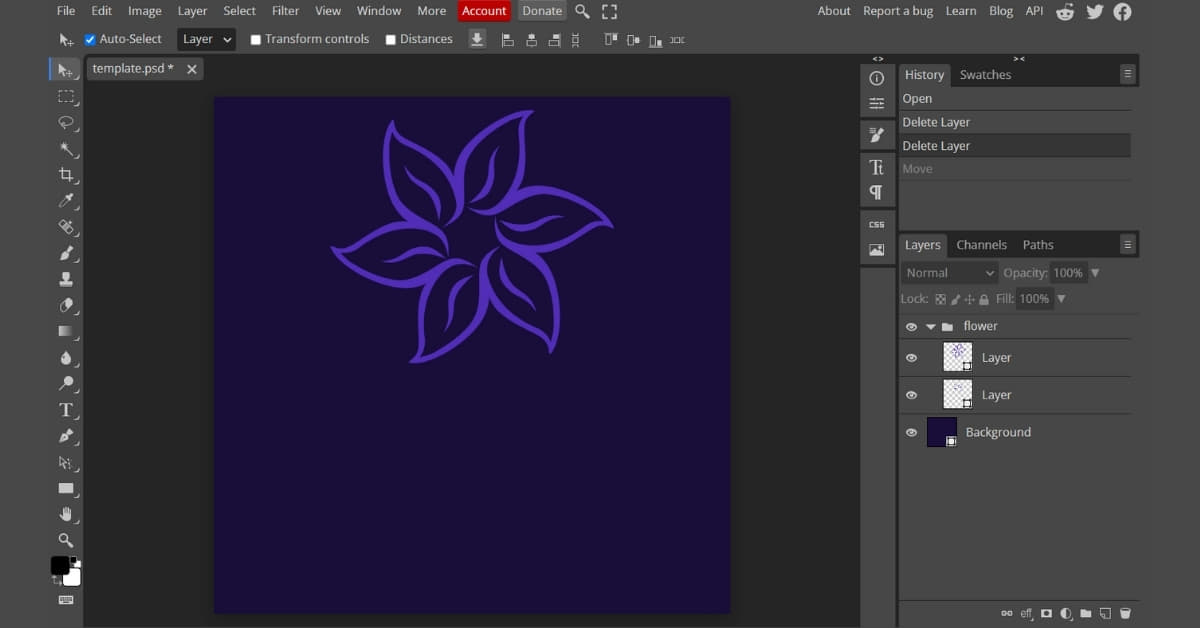The height and width of the screenshot is (628, 1200).
Task: Add a layer mask
Action: [1047, 613]
